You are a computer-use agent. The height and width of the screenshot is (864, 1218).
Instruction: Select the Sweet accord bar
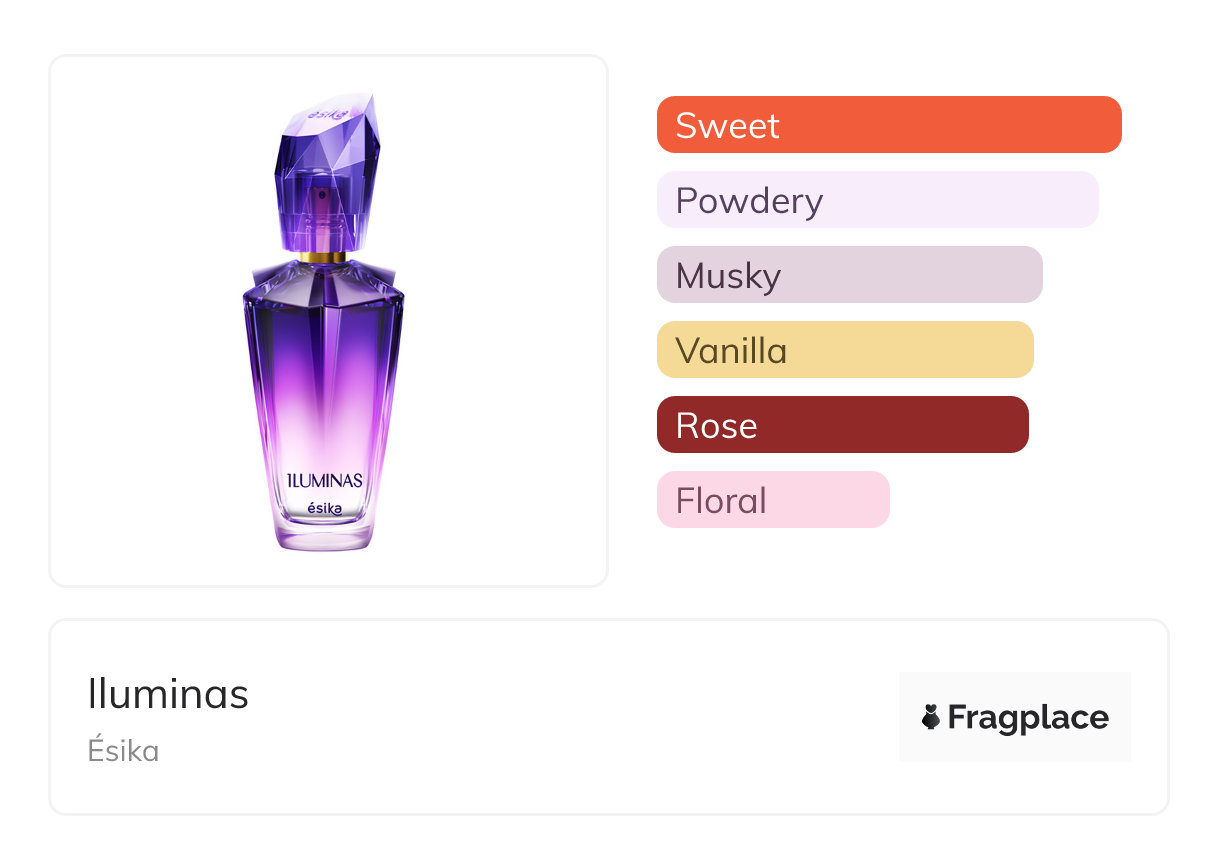(889, 125)
